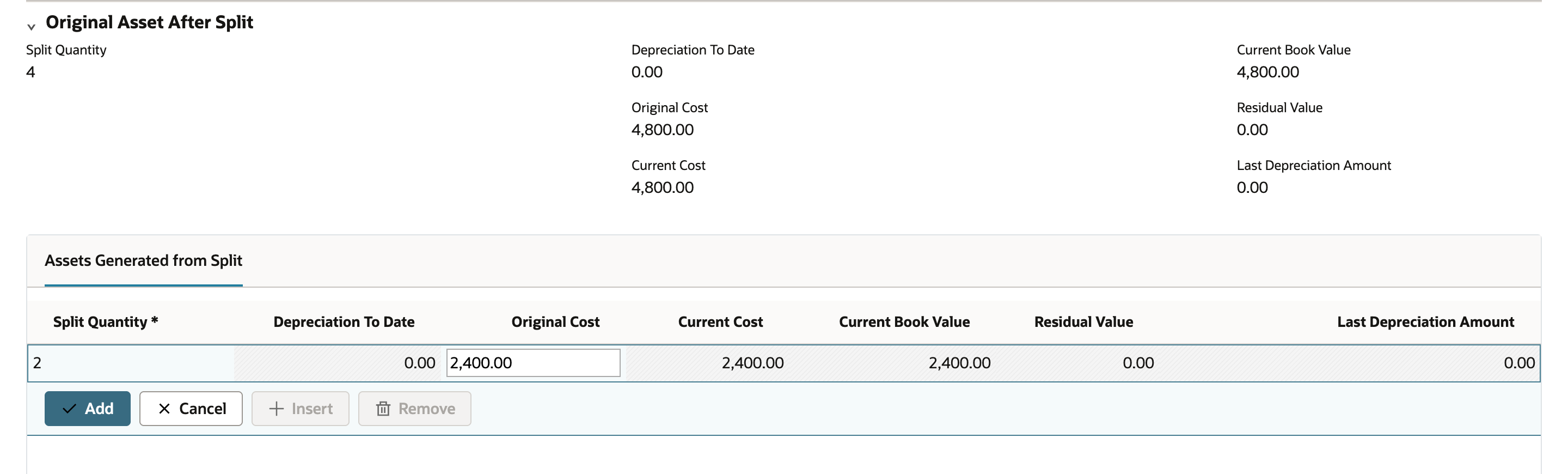The height and width of the screenshot is (474, 1568).
Task: Click the Remove button with trash icon
Action: coord(414,408)
